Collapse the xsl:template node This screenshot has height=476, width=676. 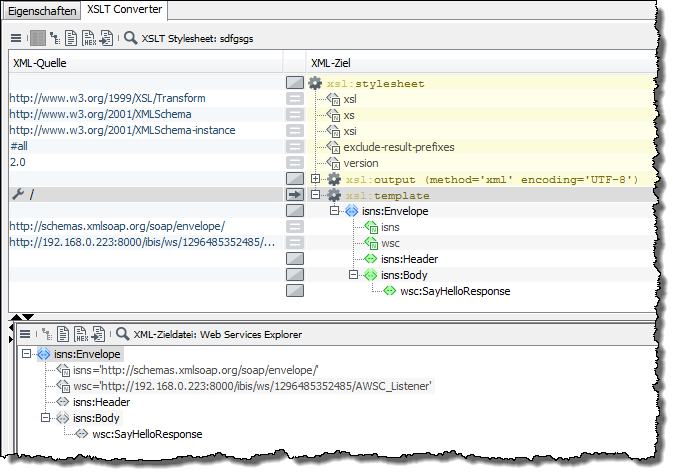316,195
